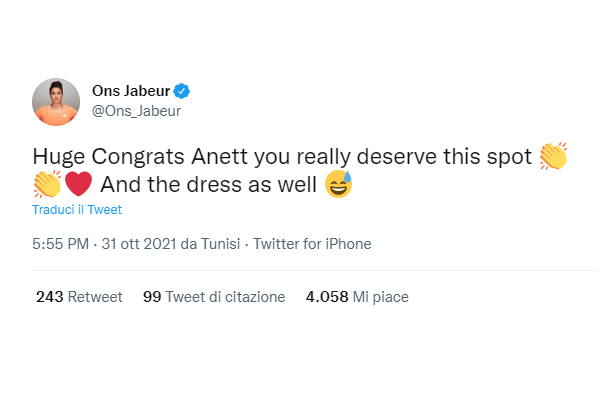View the 243 Retweet list
Image resolution: width=614 pixels, height=407 pixels.
[78, 297]
